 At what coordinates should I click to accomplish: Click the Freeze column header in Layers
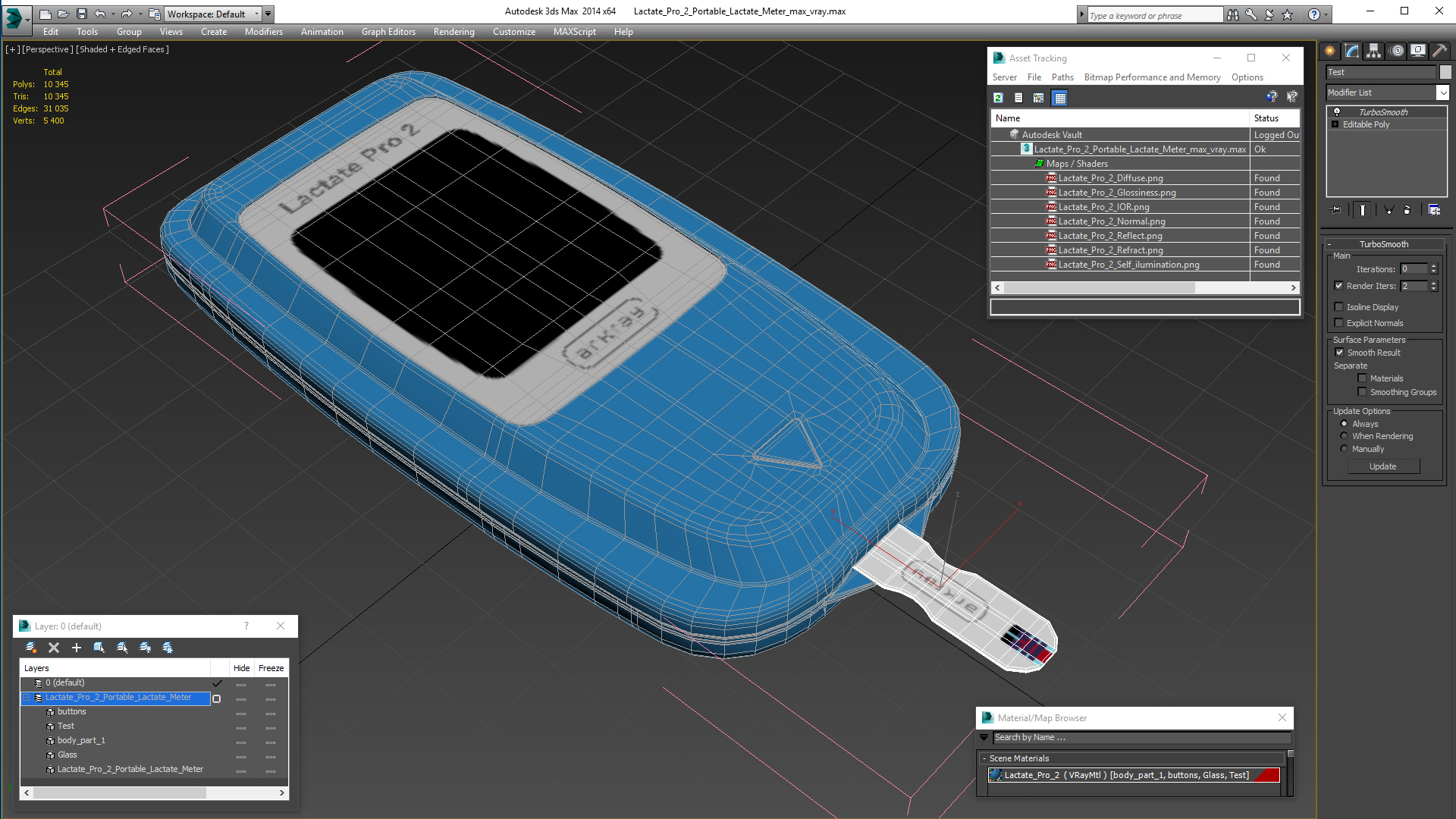271,668
